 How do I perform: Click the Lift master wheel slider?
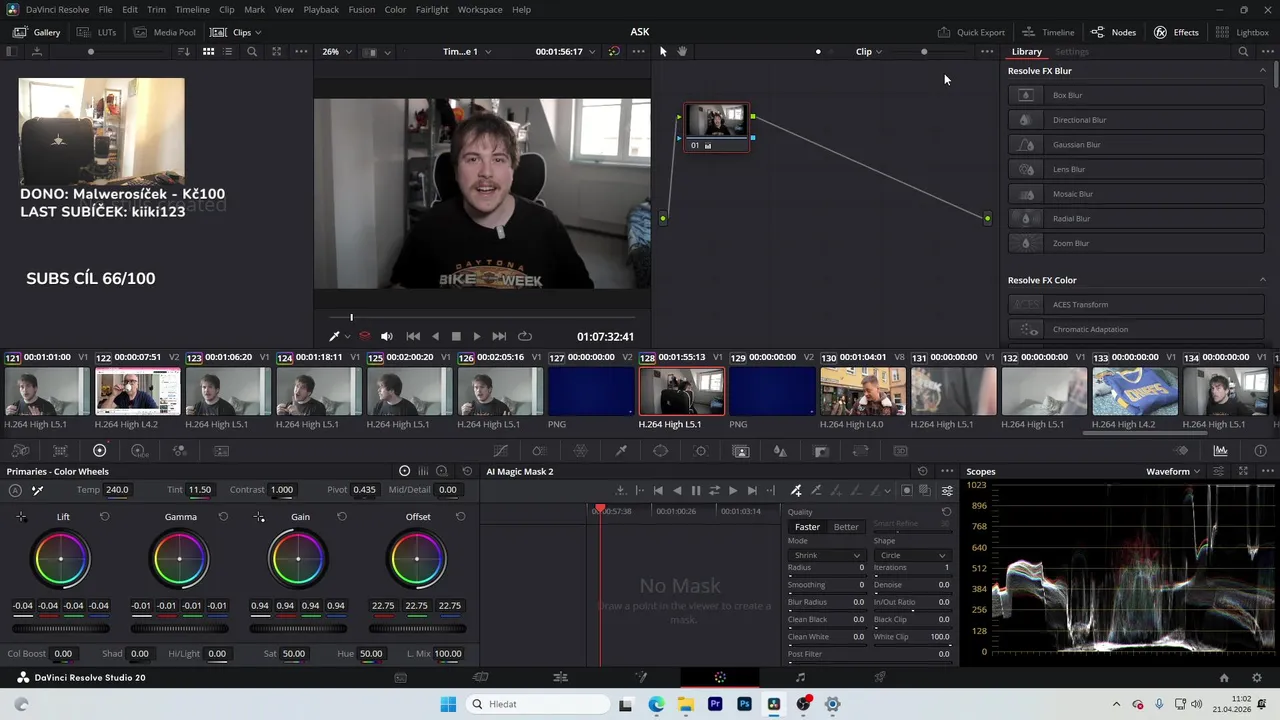tap(61, 628)
